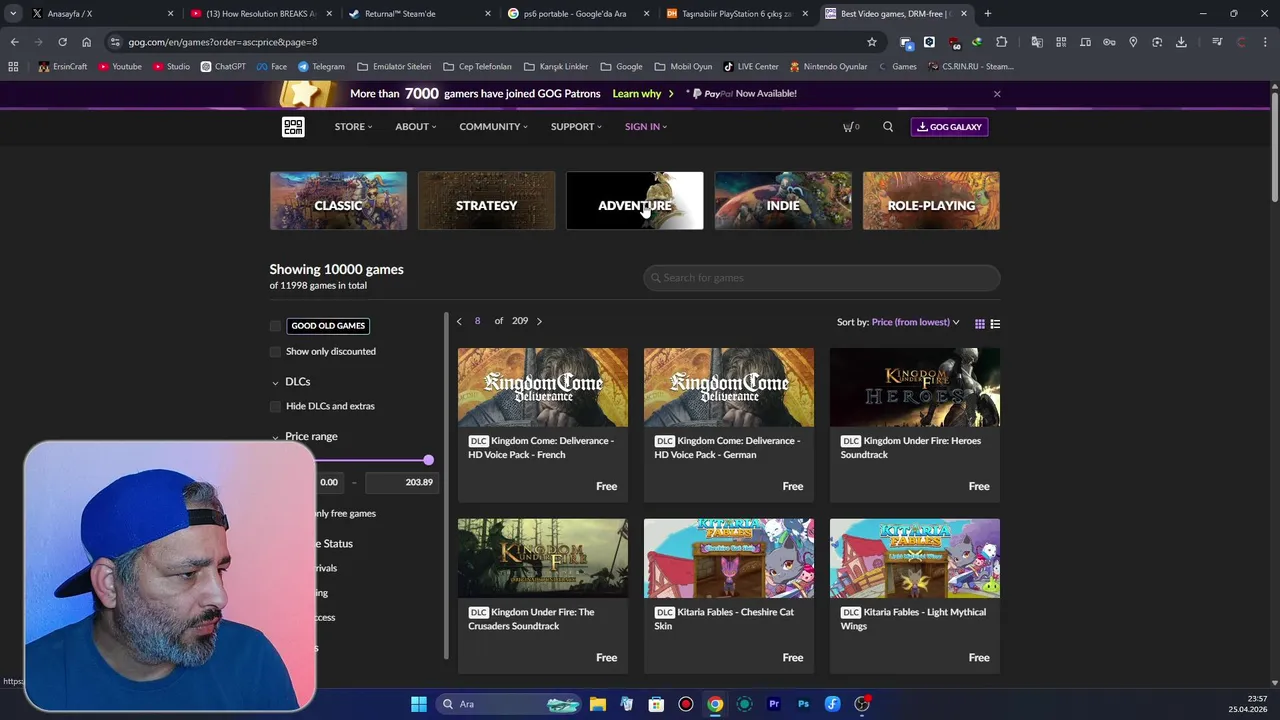
Task: Click the Search for games field
Action: [x=821, y=278]
